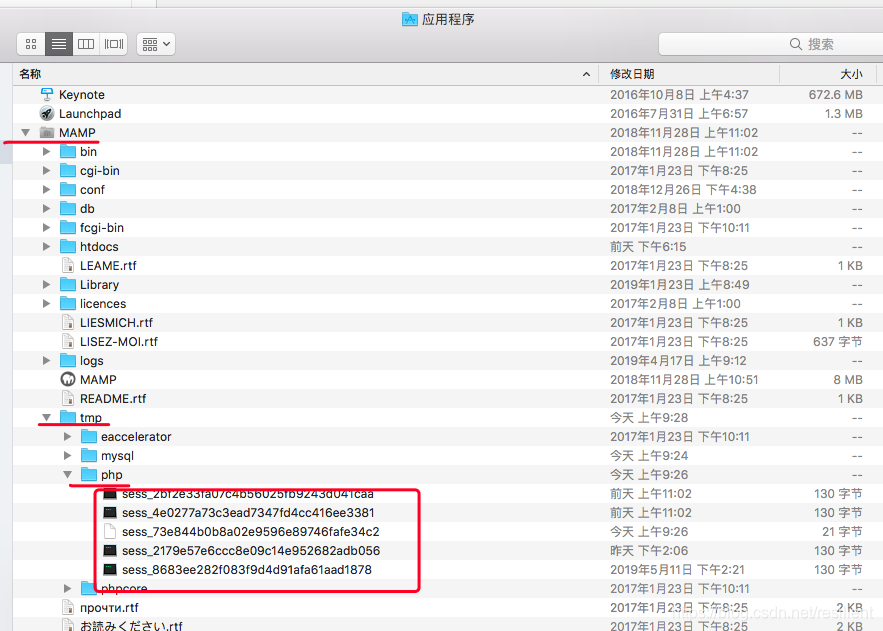Expand the logs folder
Screen dimensions: 883x631
(47, 361)
